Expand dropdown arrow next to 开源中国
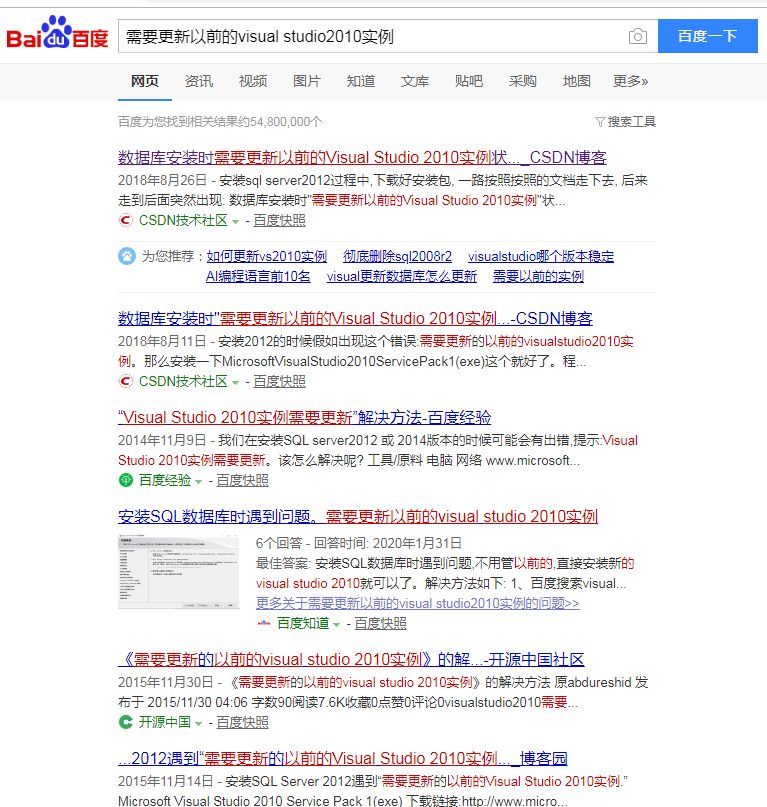The image size is (767, 807). 198,724
